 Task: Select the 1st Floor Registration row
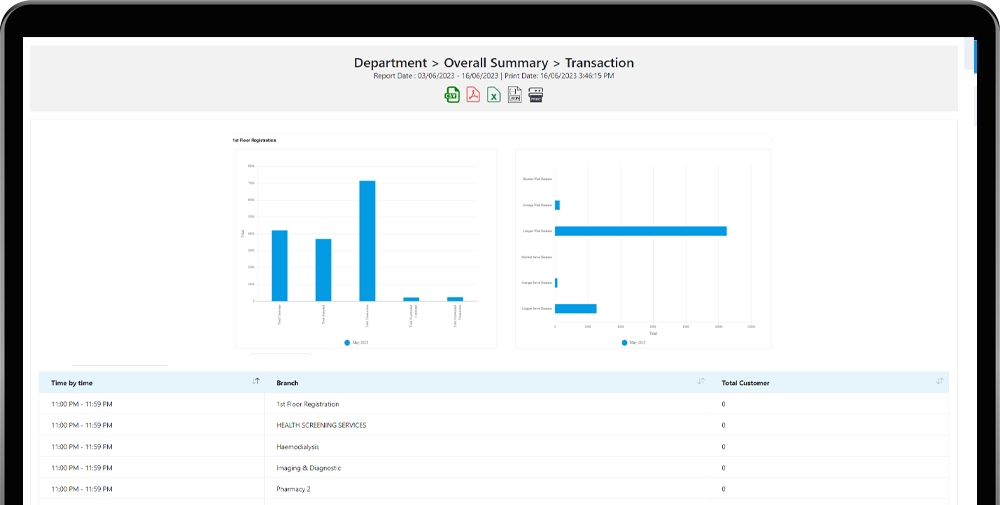pyautogui.click(x=307, y=404)
